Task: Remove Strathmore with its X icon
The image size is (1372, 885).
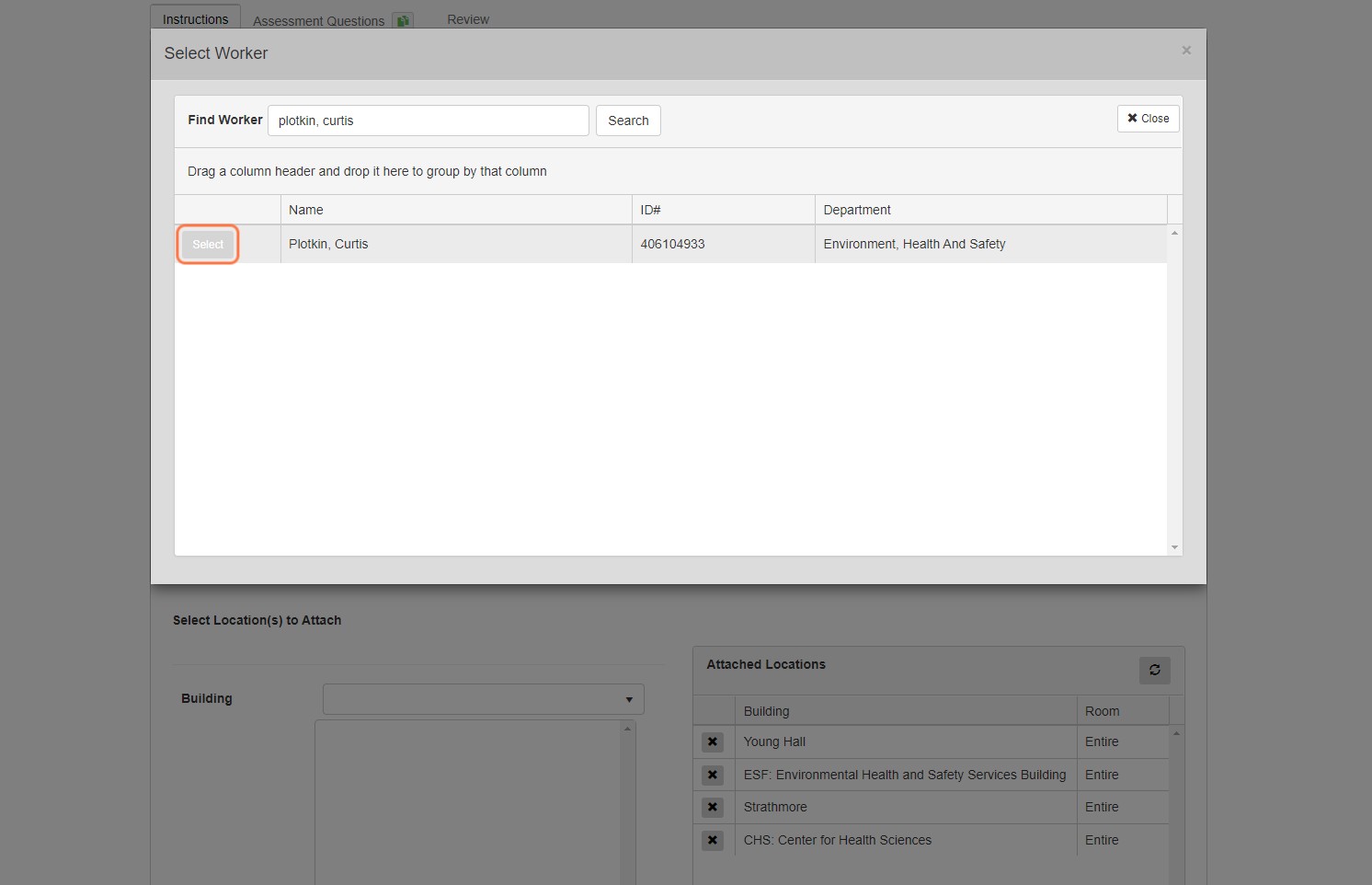Action: [x=713, y=807]
